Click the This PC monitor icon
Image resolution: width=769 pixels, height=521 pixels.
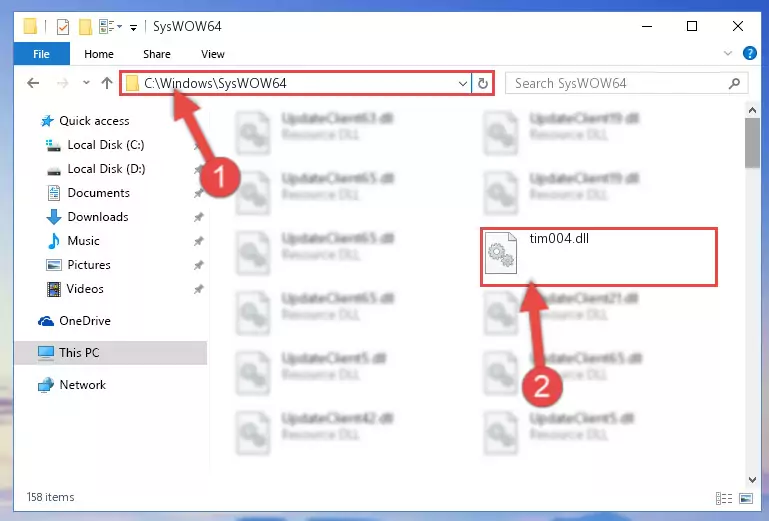(x=46, y=353)
